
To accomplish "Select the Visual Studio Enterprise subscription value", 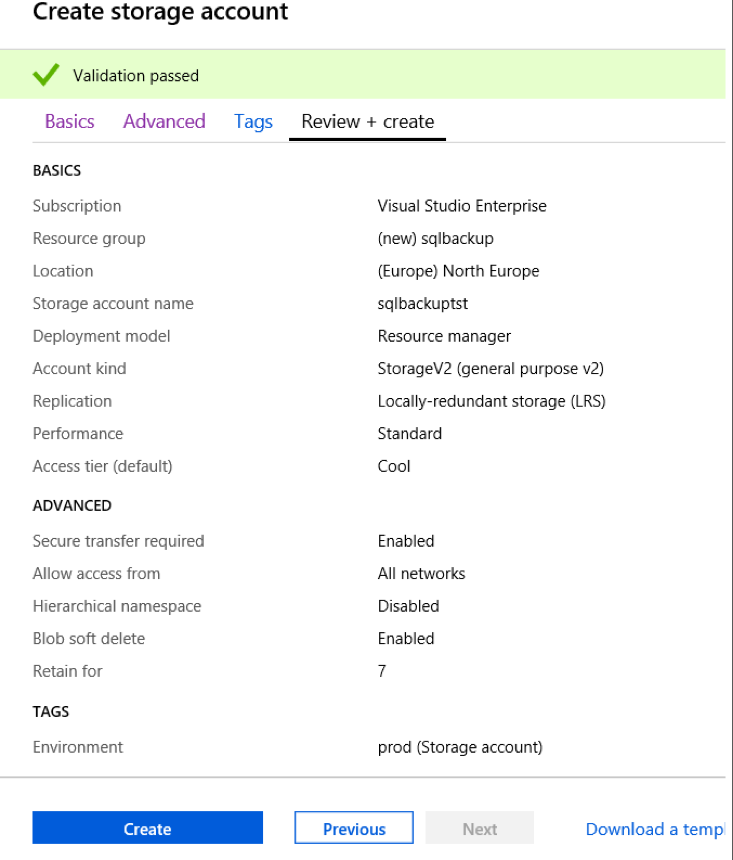I will (x=462, y=206).
